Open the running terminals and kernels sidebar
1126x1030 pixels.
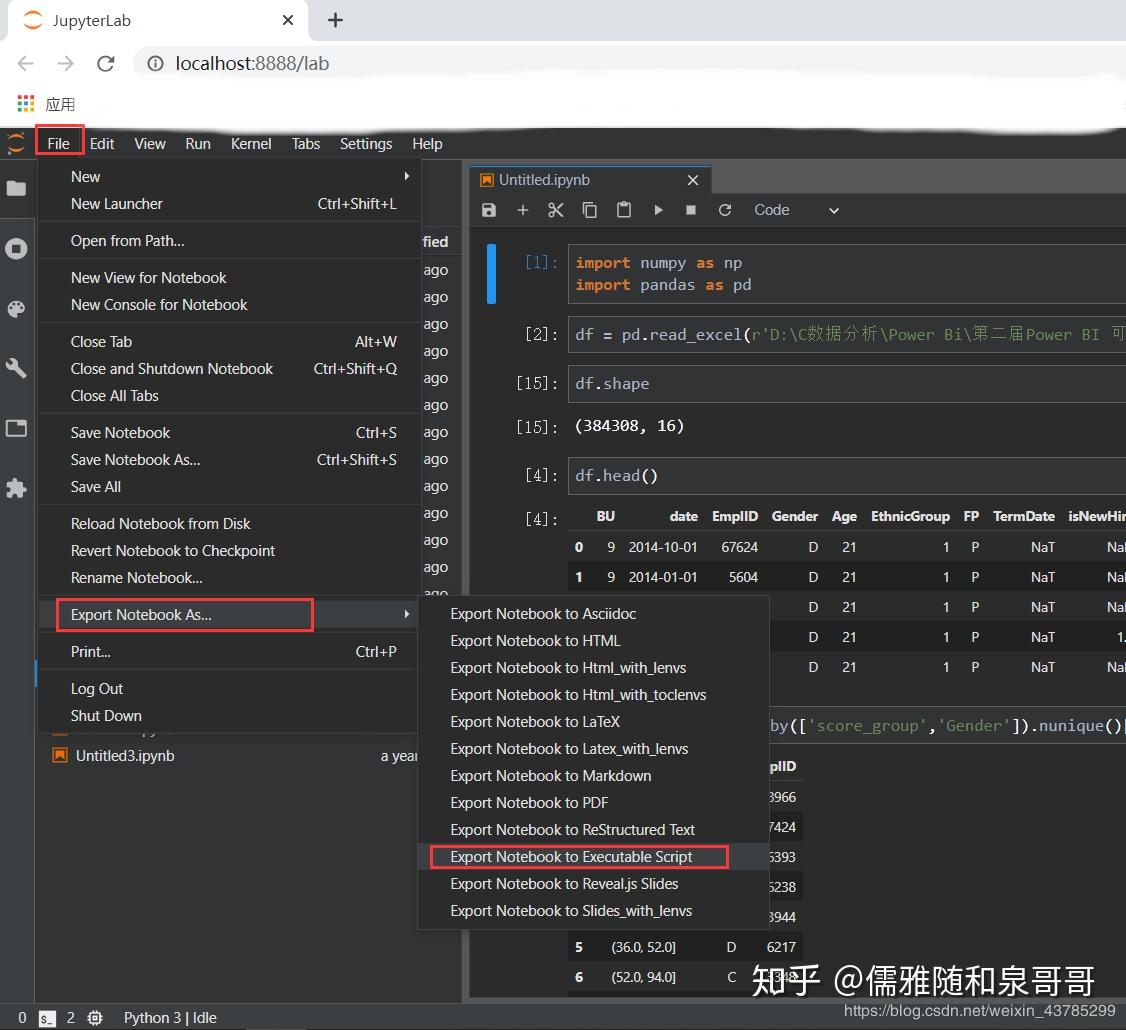point(17,248)
